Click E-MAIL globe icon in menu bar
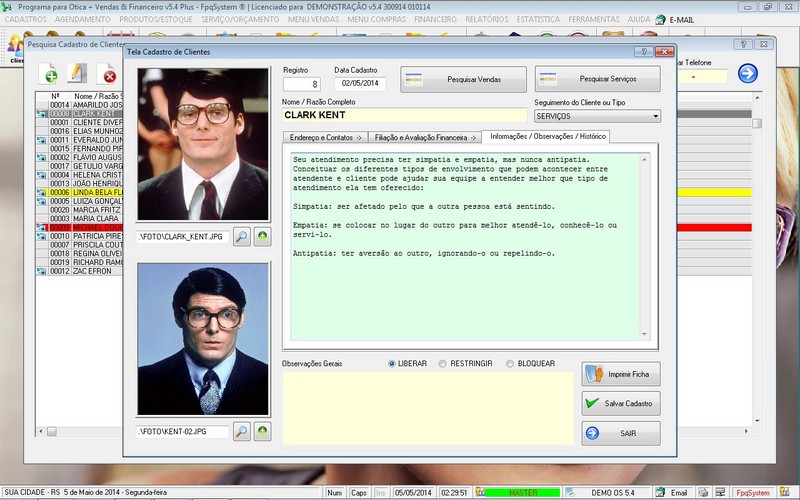 pos(661,19)
